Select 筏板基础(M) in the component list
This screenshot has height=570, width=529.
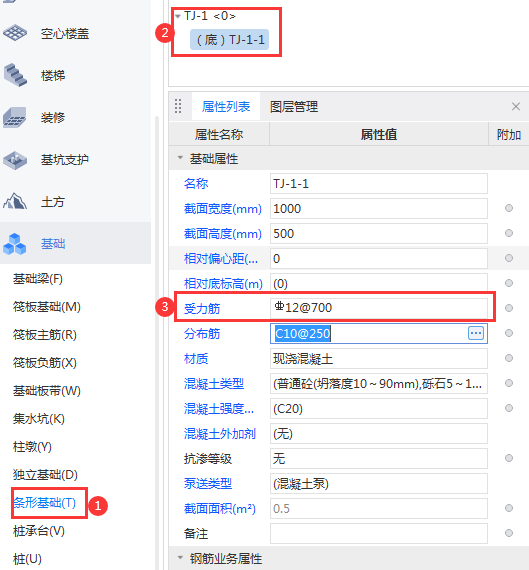[47, 307]
